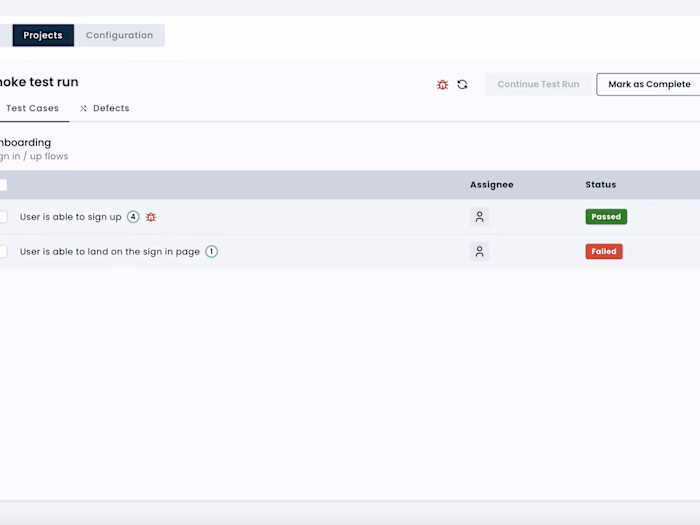Select the Projects tab
This screenshot has width=700, height=525.
[x=43, y=35]
